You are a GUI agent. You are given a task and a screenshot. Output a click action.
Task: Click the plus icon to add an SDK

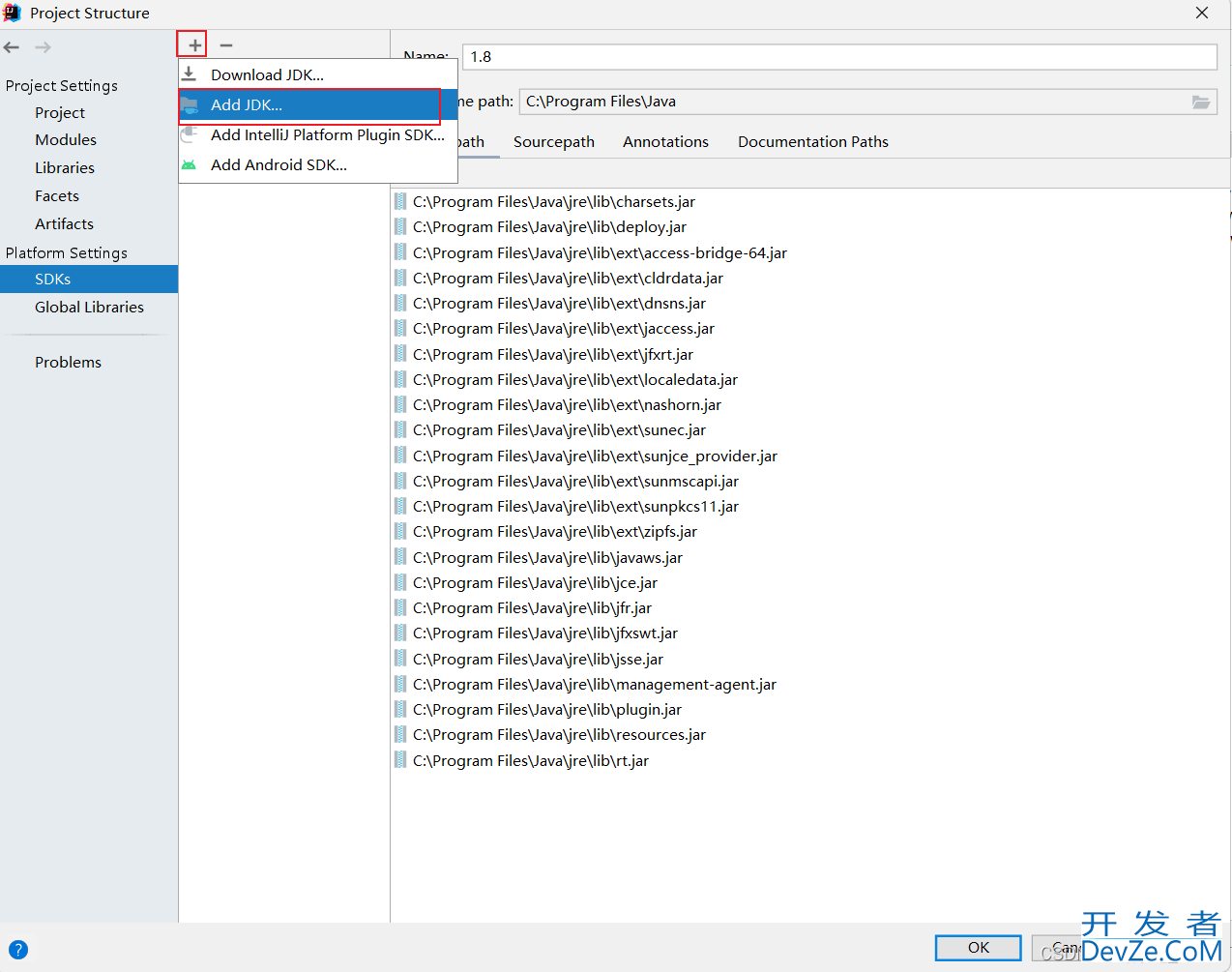pyautogui.click(x=194, y=45)
